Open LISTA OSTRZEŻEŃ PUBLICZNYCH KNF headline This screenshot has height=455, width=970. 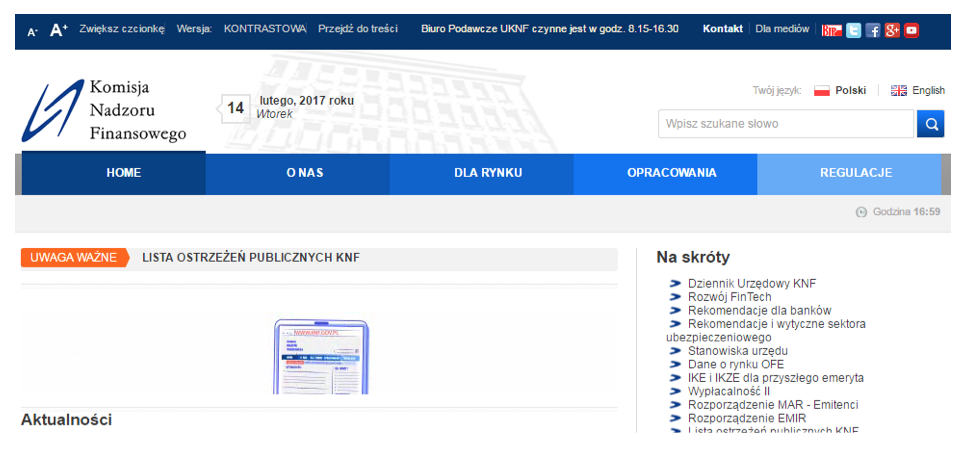(251, 258)
